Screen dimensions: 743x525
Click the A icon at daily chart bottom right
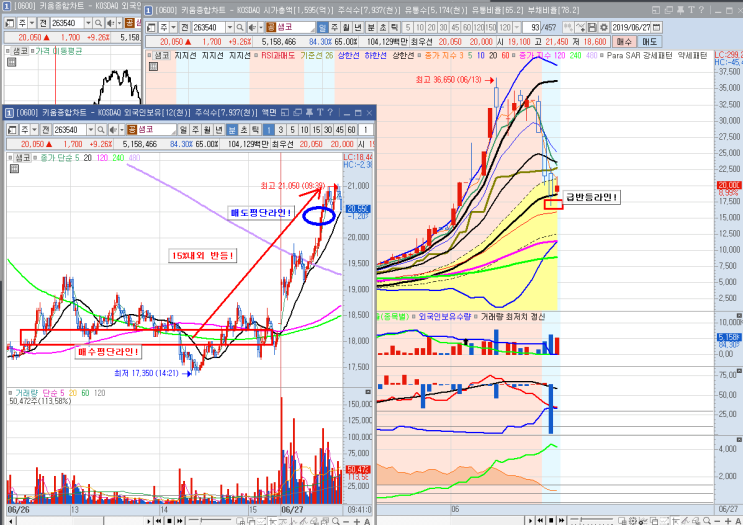738,521
